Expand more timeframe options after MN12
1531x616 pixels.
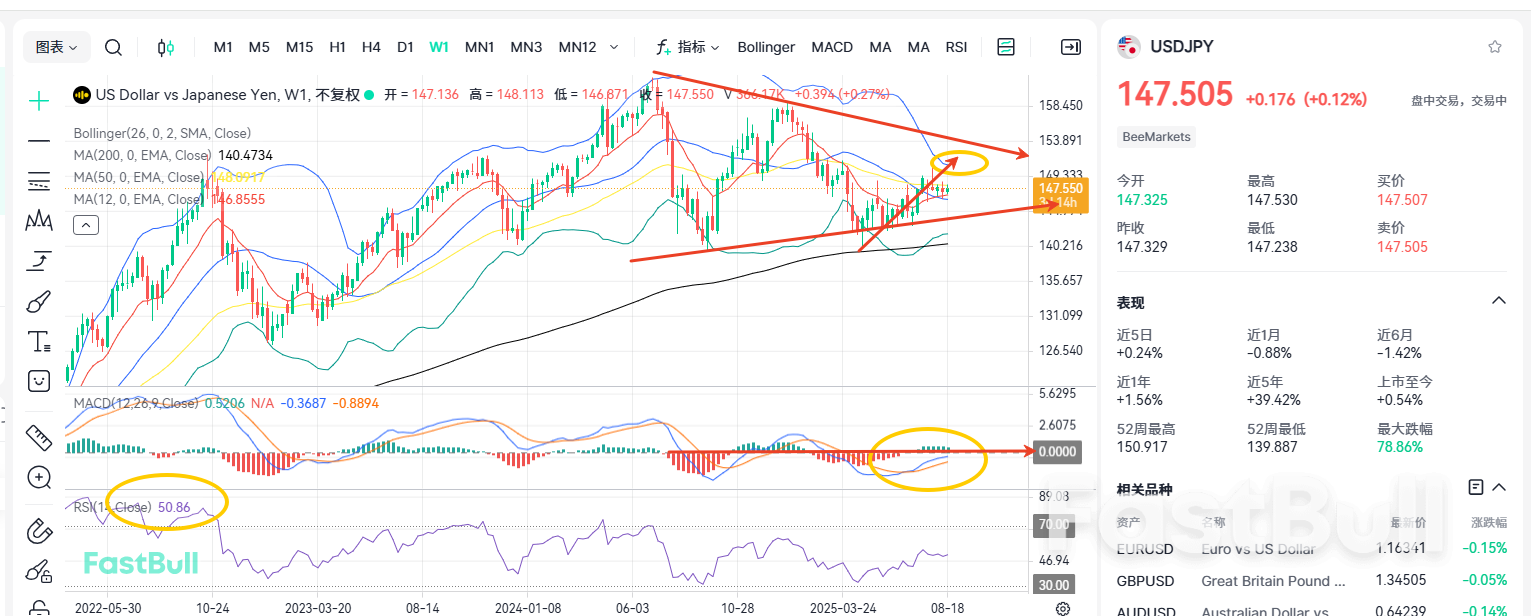point(614,47)
